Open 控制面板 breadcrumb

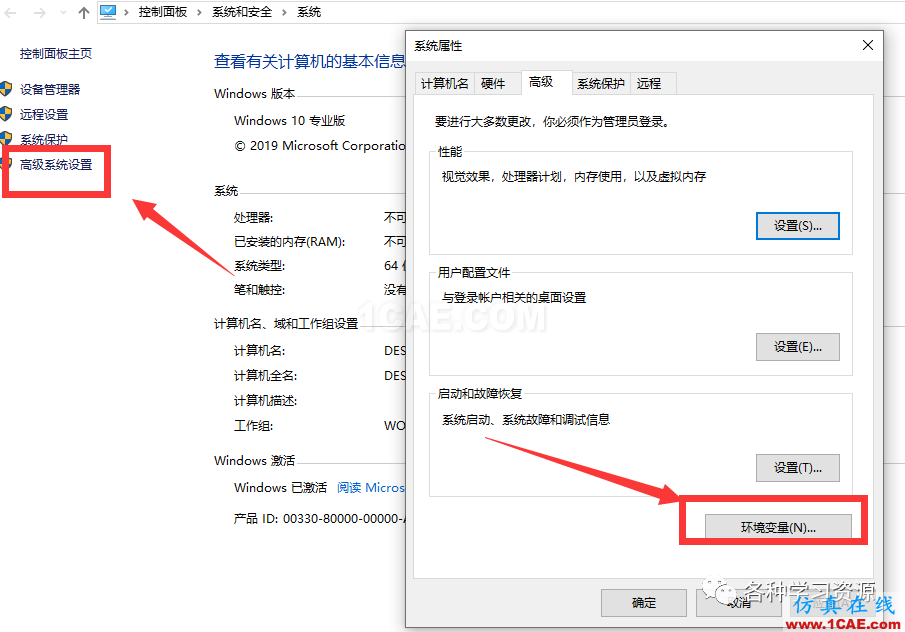coord(163,12)
